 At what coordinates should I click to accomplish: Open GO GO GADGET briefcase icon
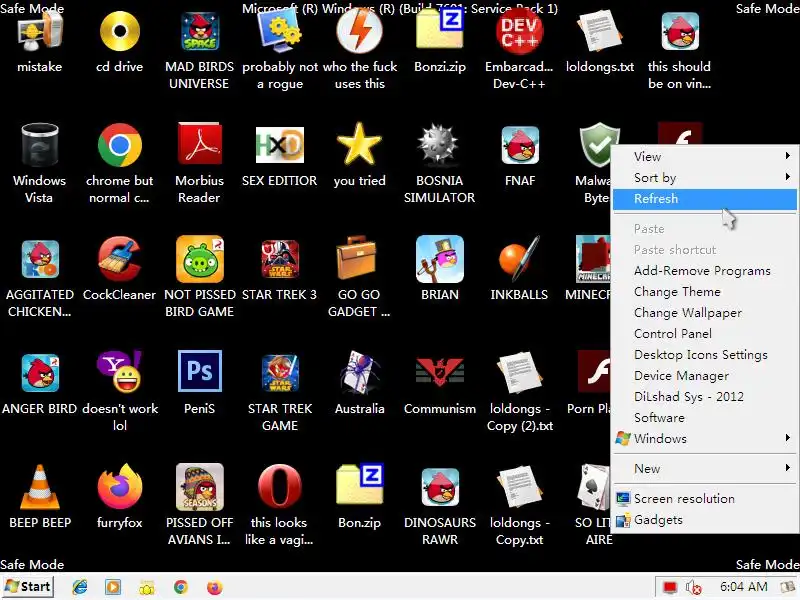pos(357,259)
